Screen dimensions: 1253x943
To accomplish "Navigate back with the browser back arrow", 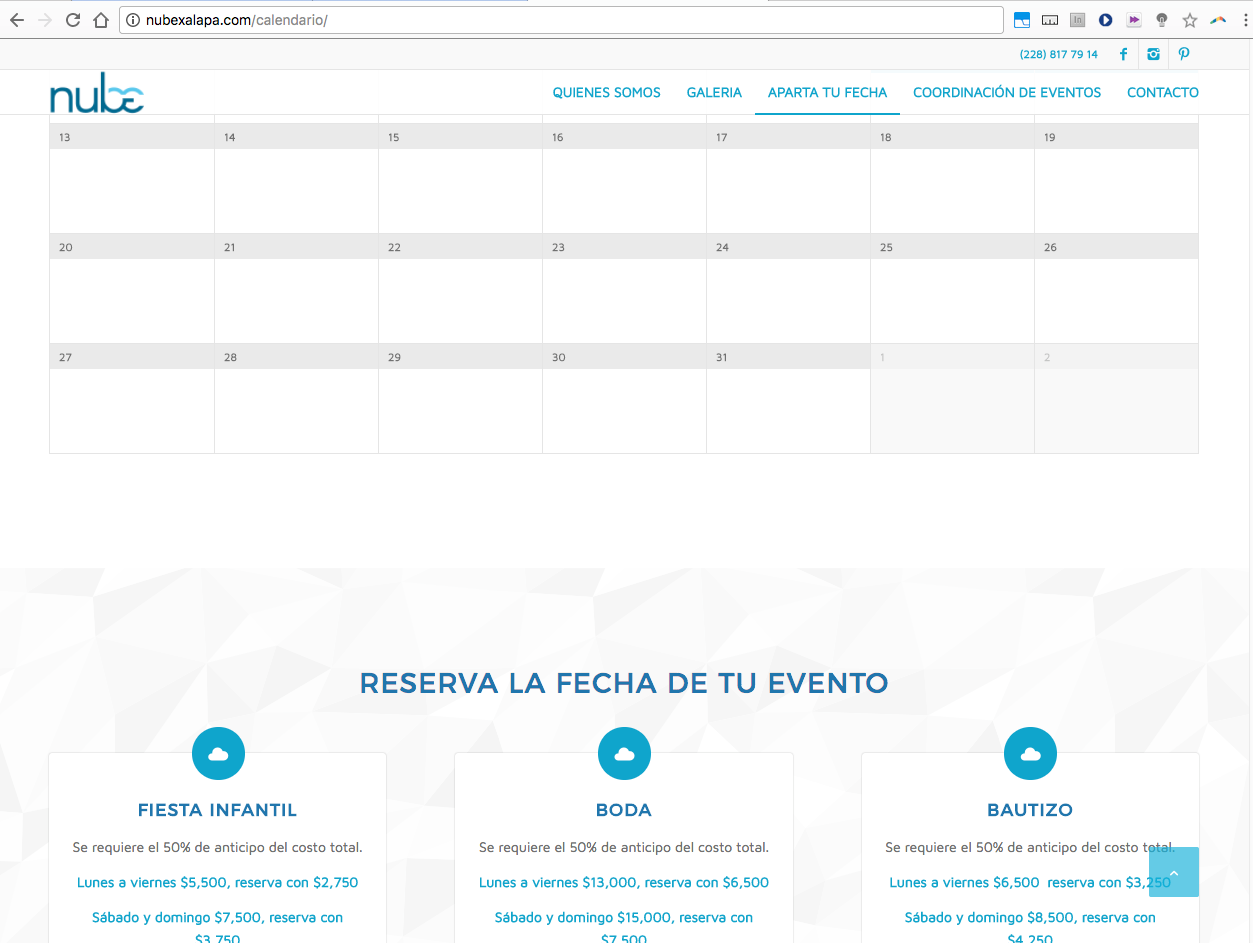I will [17, 20].
